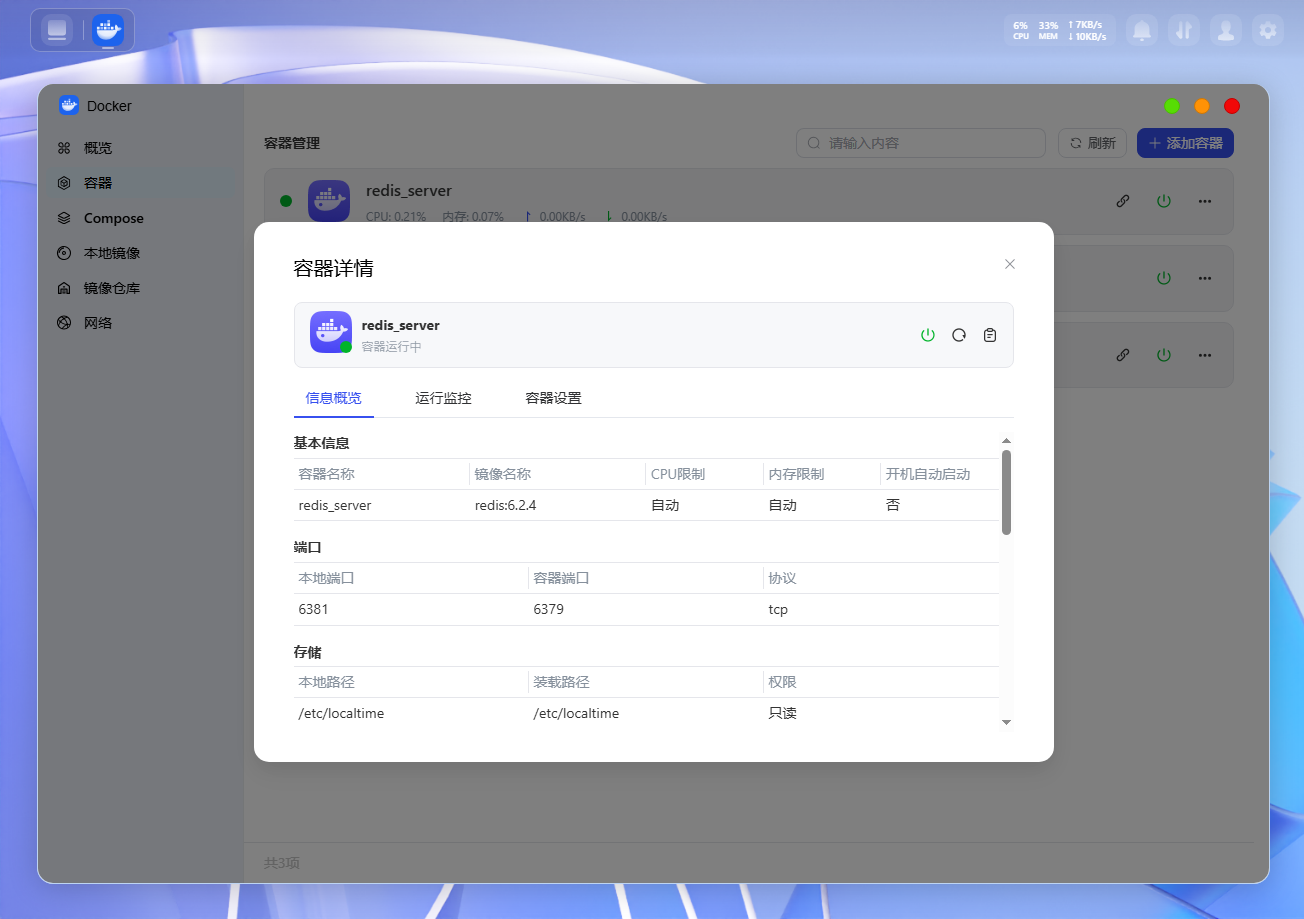Viewport: 1304px width, 919px height.
Task: Open the three-dot menu of the last container row
Action: pos(1205,355)
